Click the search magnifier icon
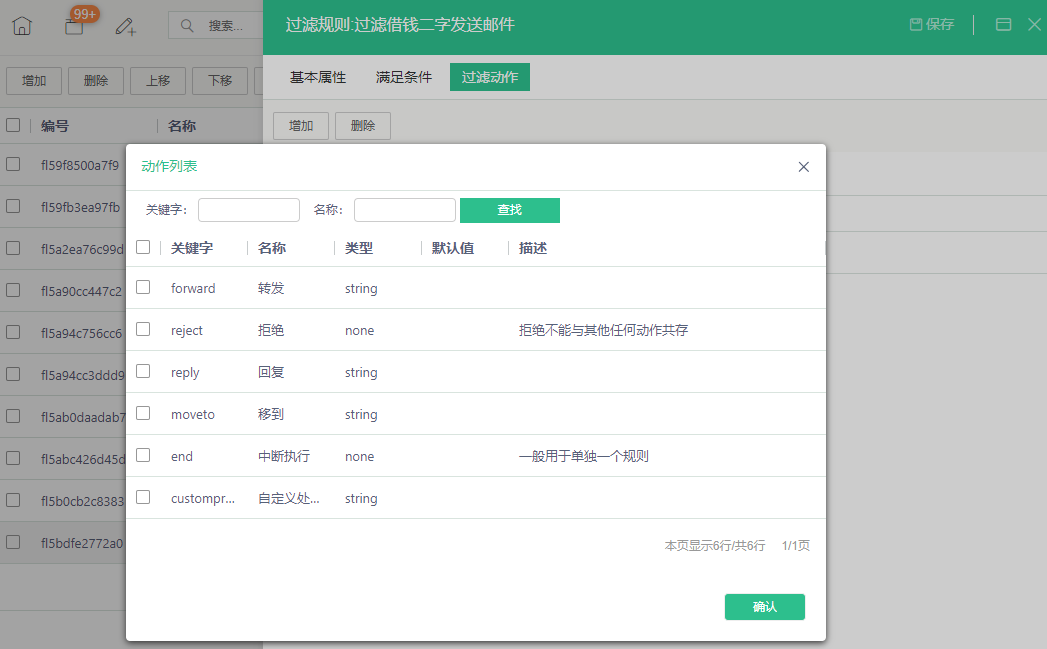This screenshot has width=1047, height=649. (187, 25)
